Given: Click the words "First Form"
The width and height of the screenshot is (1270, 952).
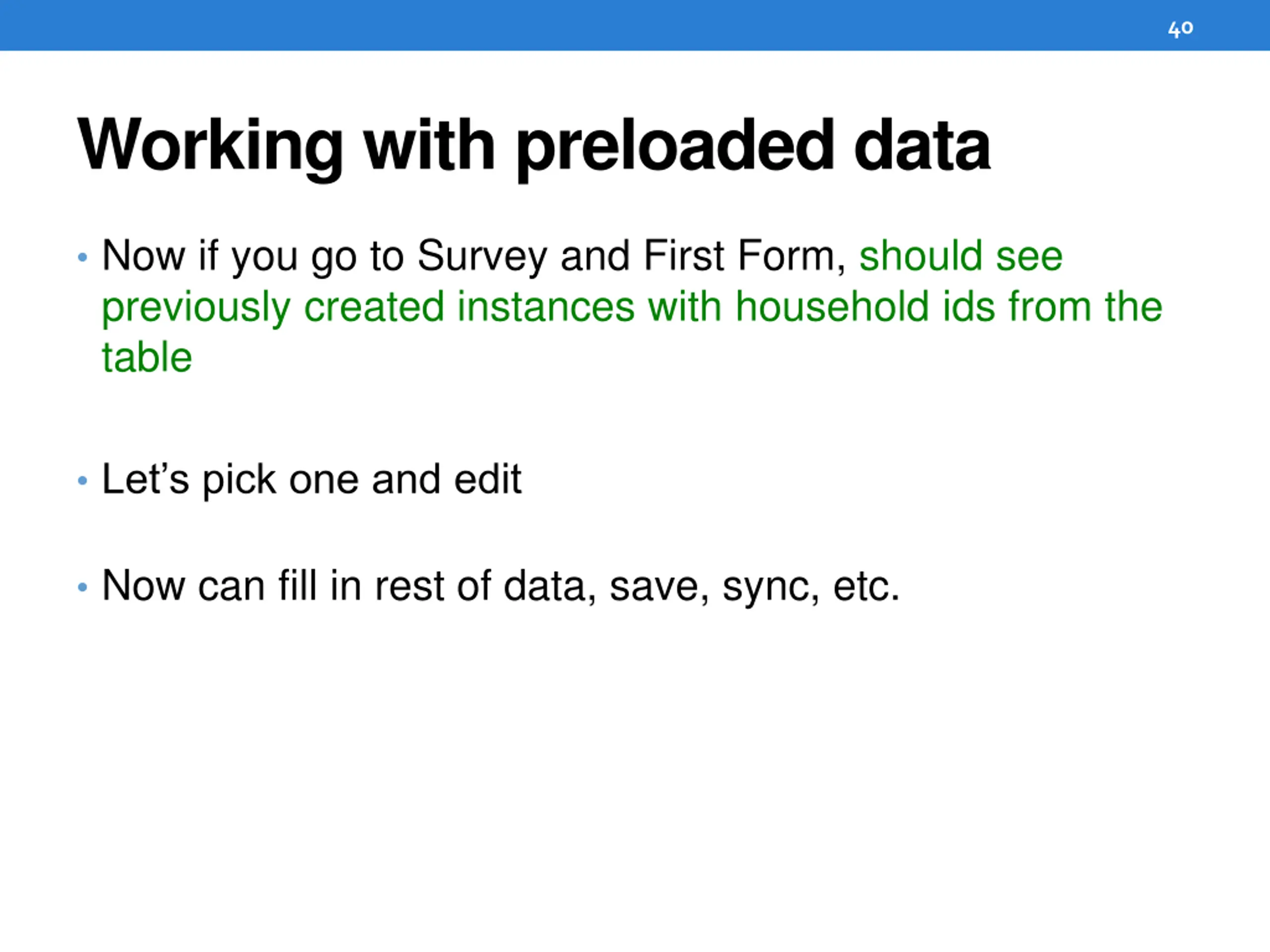Looking at the screenshot, I should 744,255.
